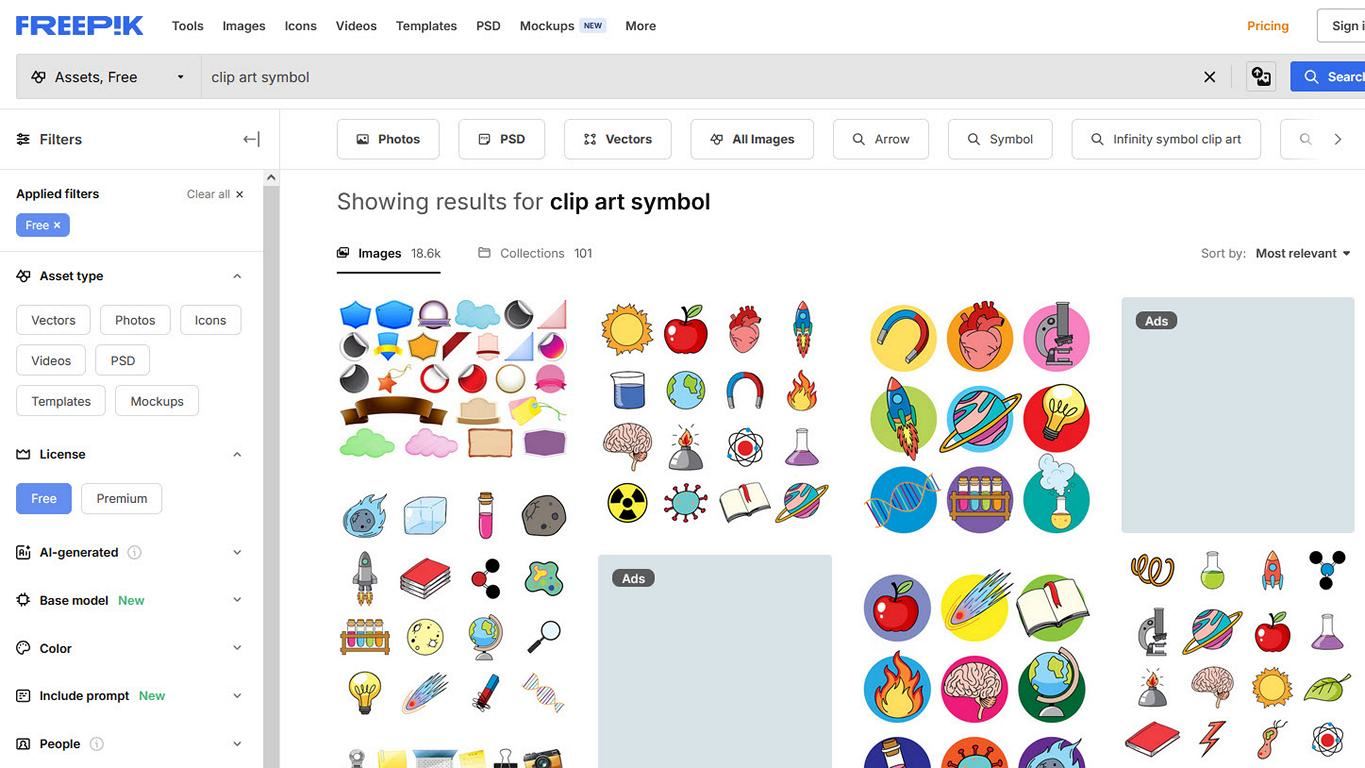The width and height of the screenshot is (1365, 768).
Task: Click the AI-generated info icon
Action: point(134,552)
